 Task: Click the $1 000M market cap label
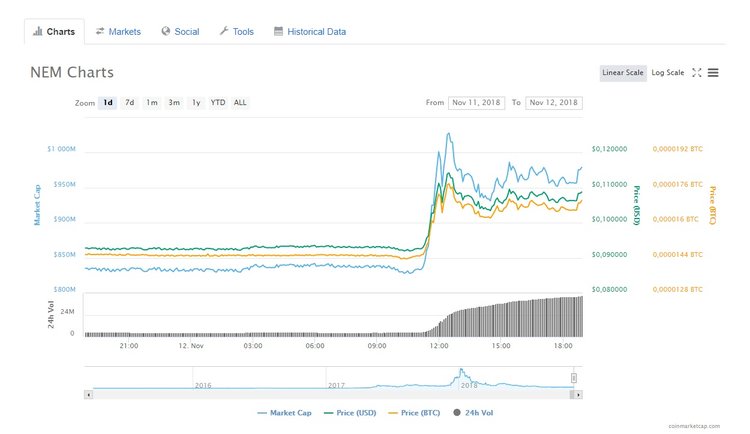click(x=61, y=149)
